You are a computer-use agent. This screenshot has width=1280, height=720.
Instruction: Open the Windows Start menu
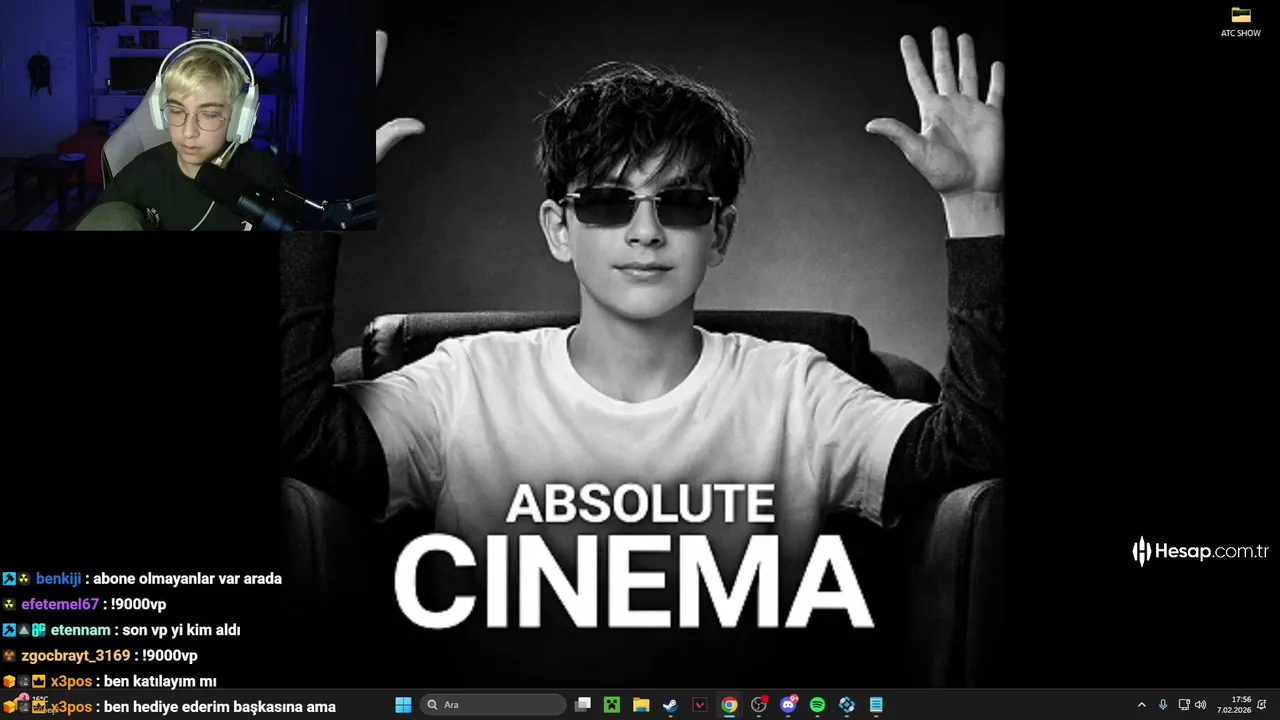[x=403, y=705]
